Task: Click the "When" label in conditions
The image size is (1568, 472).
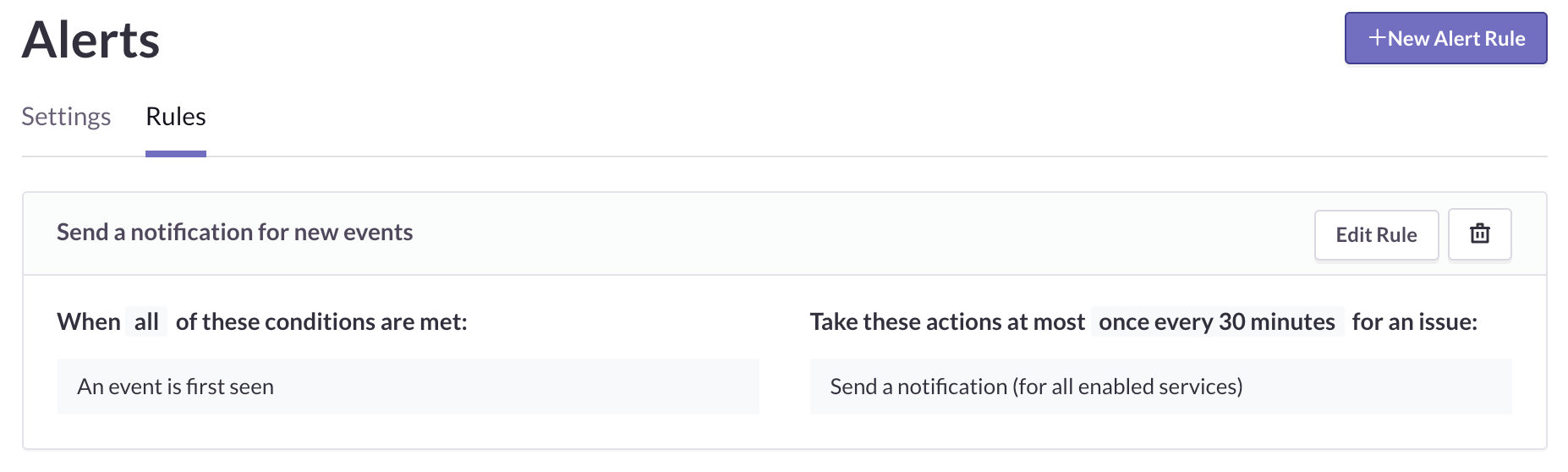Action: coord(89,321)
